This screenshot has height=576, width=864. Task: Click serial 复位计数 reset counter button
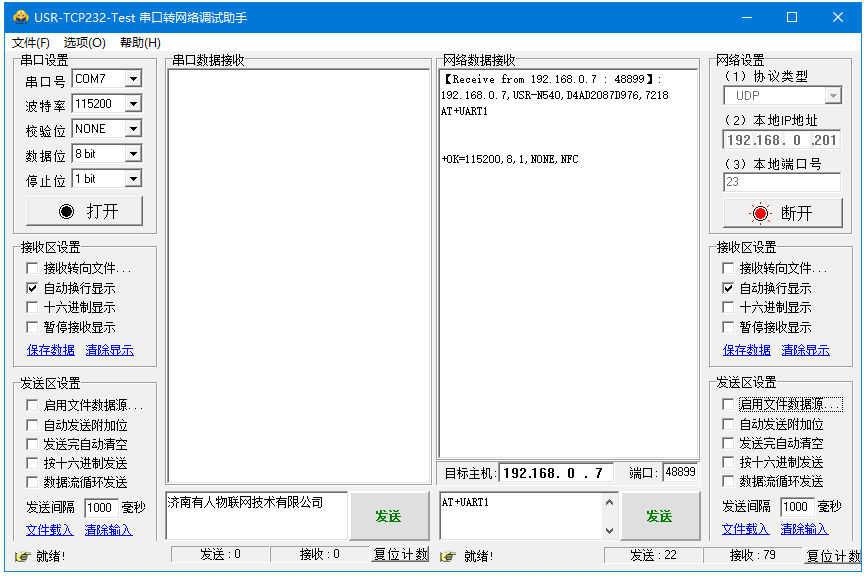(x=401, y=555)
